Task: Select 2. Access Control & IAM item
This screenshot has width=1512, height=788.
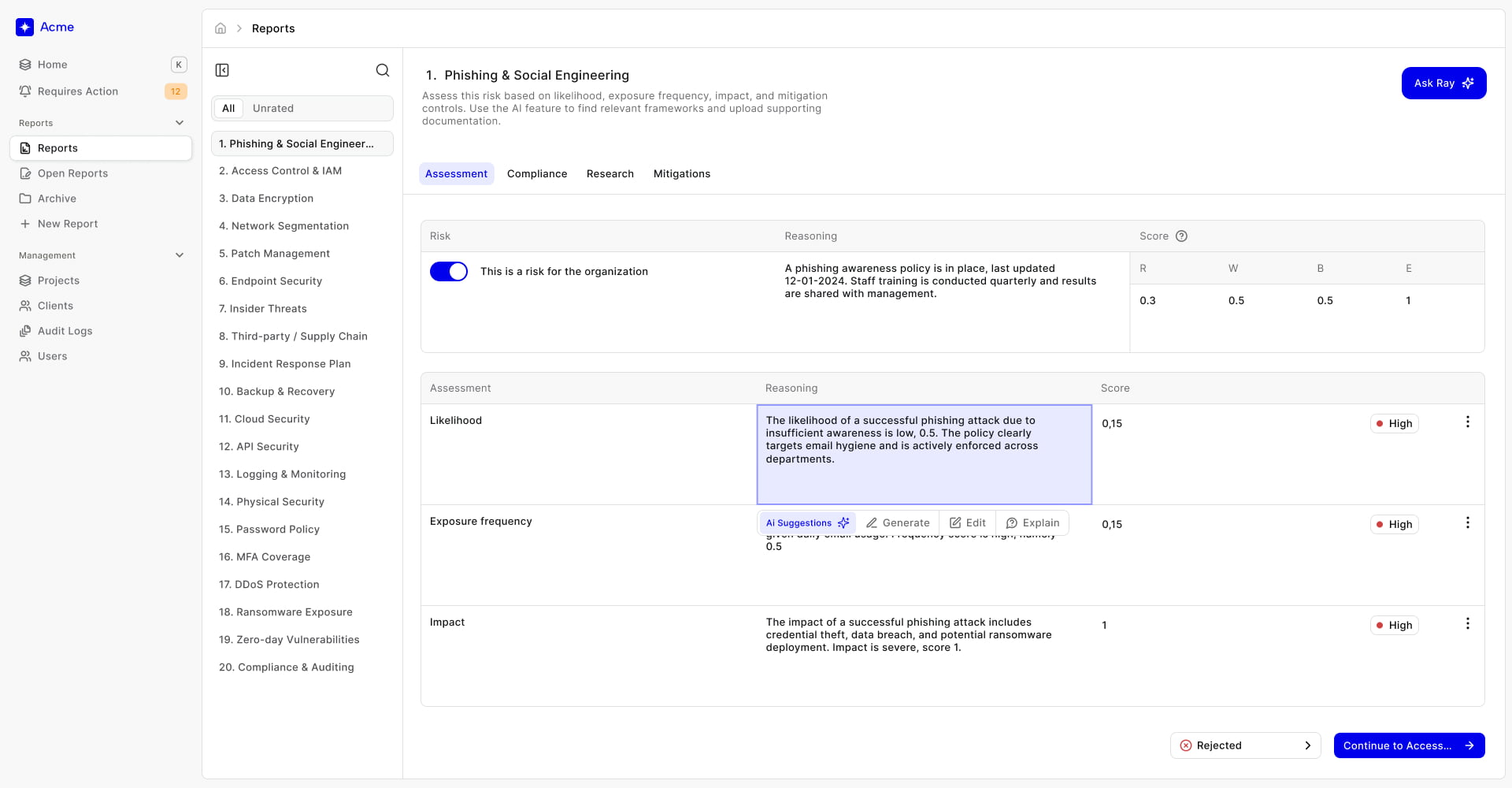Action: pyautogui.click(x=302, y=171)
